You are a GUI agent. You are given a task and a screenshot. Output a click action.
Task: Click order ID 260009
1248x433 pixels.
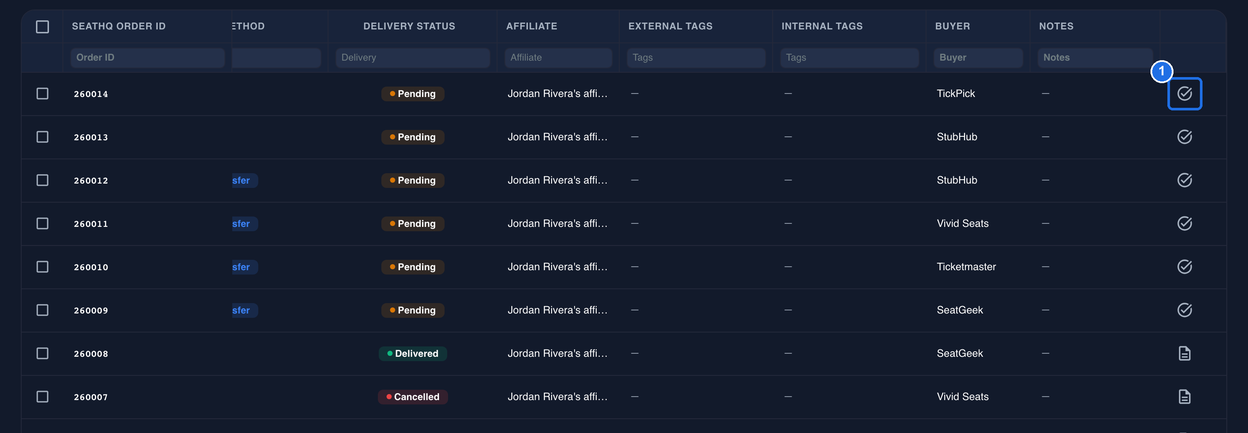[91, 310]
